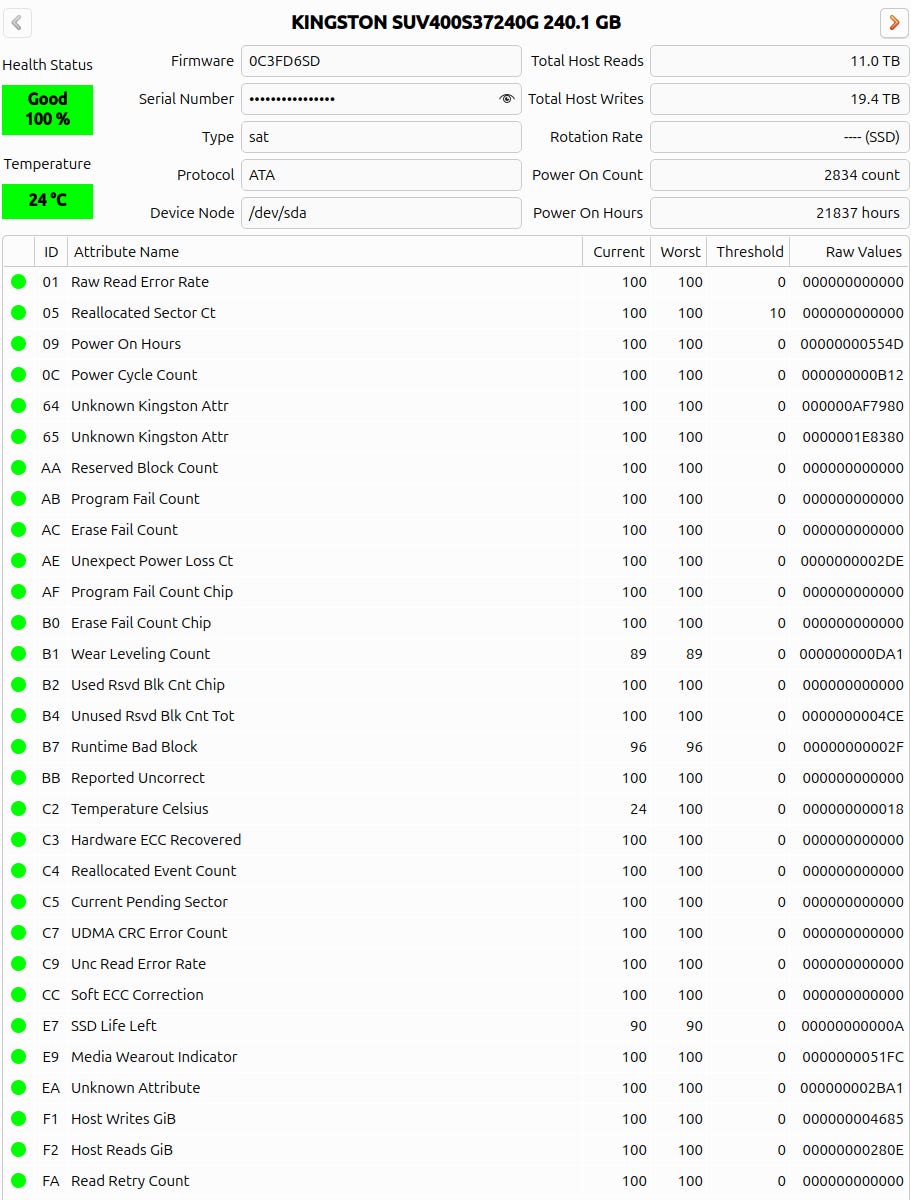Select the Unc Read Error Rate attribute name

pyautogui.click(x=138, y=964)
